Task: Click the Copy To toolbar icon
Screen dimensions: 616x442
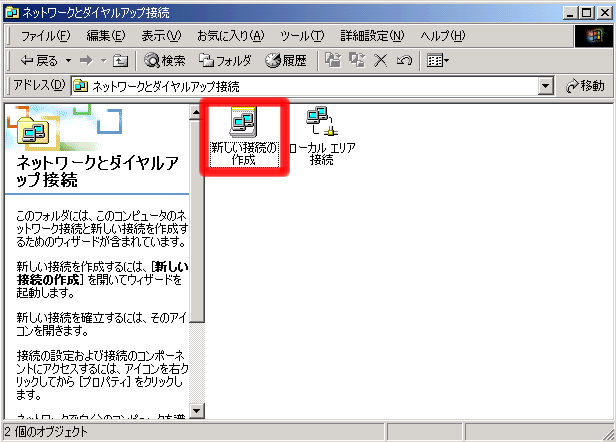Action: (357, 61)
